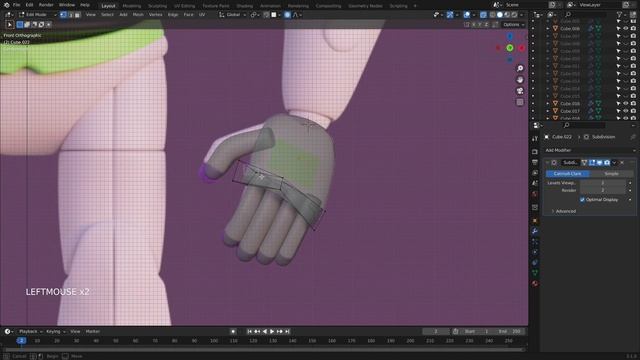Open Physics properties tab
This screenshot has height=360, width=640.
point(535,252)
